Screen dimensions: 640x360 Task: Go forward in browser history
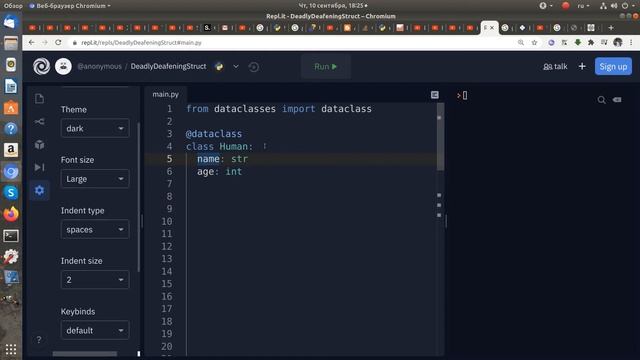(x=44, y=42)
